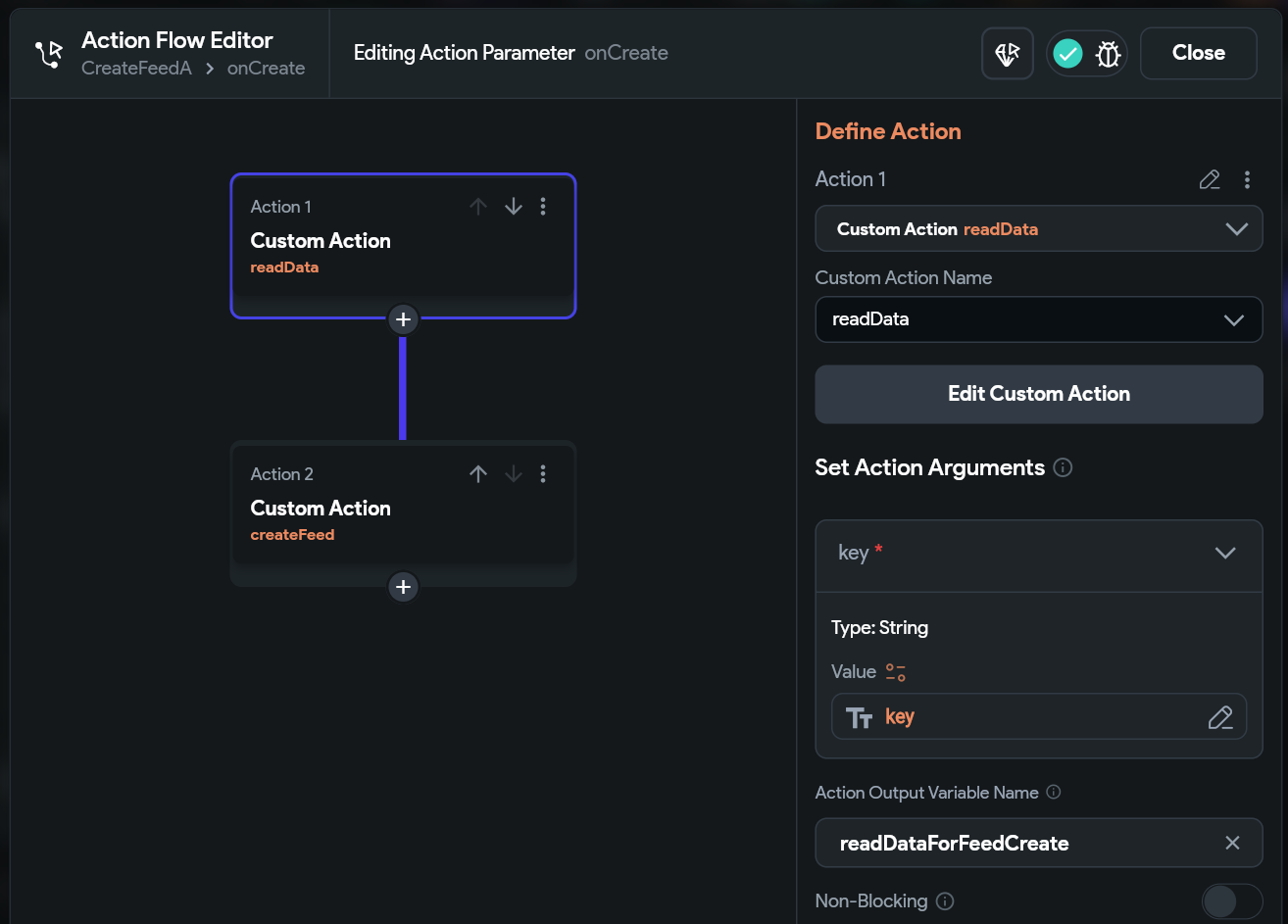This screenshot has height=924, width=1288.
Task: Open Define Action panel more options
Action: 1247,179
